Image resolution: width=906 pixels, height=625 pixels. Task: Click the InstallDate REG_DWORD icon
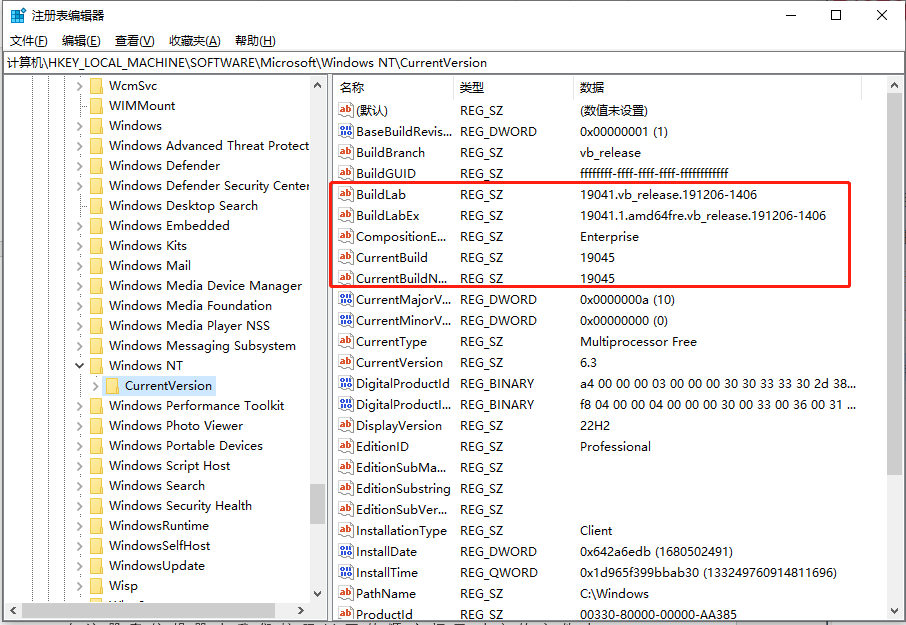[345, 551]
